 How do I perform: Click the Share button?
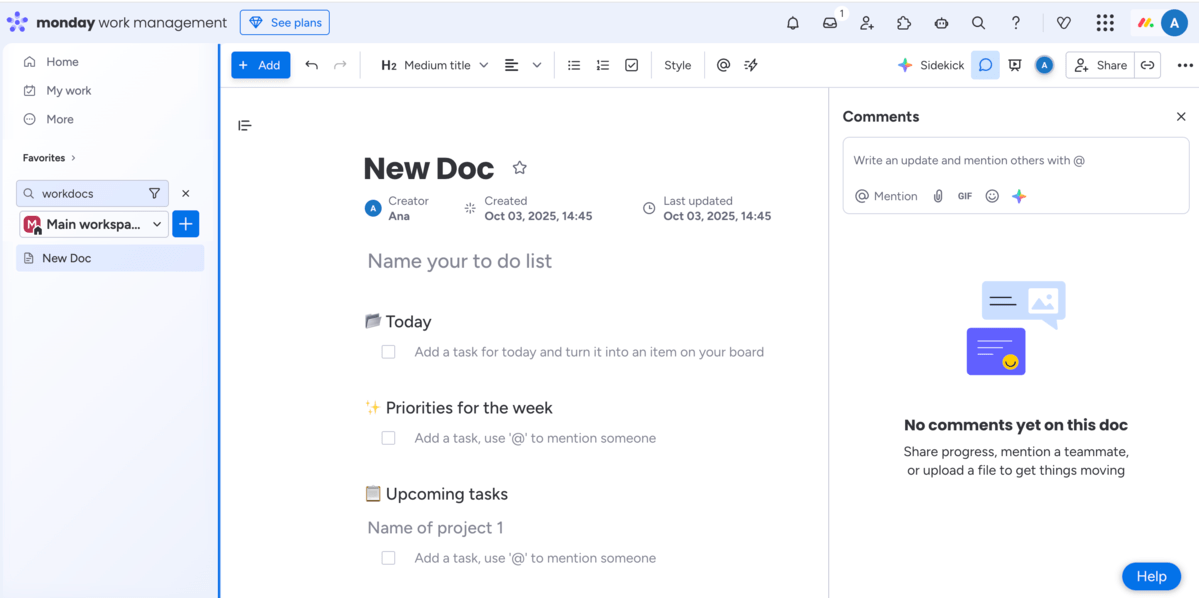pyautogui.click(x=1100, y=64)
